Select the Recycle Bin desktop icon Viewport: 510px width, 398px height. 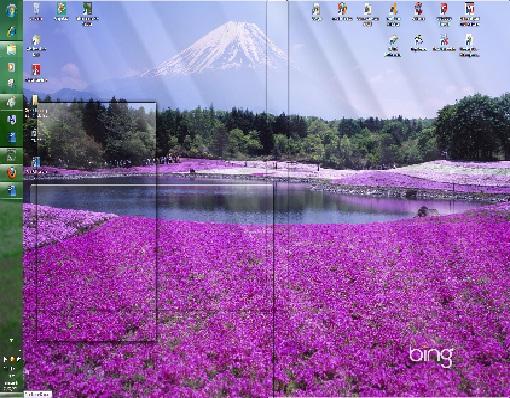[x=36, y=11]
